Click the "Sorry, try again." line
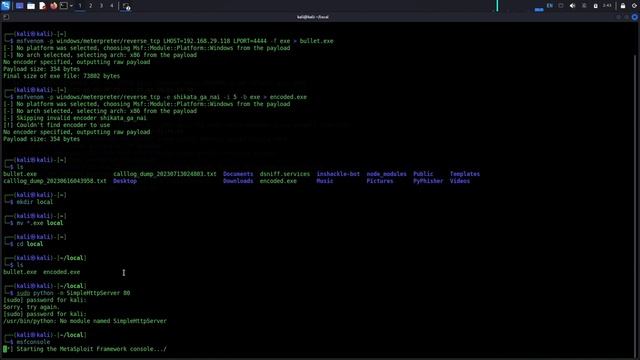640x360 pixels. click(31, 307)
